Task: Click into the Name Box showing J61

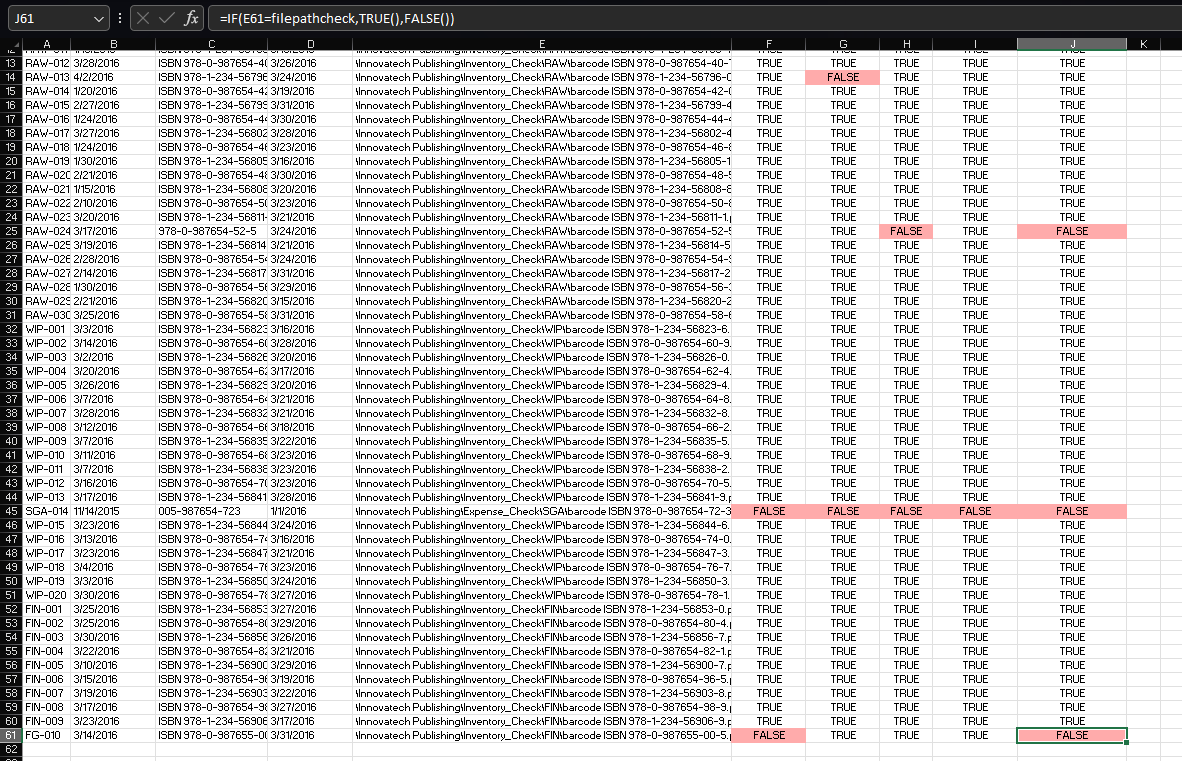Action: click(48, 19)
